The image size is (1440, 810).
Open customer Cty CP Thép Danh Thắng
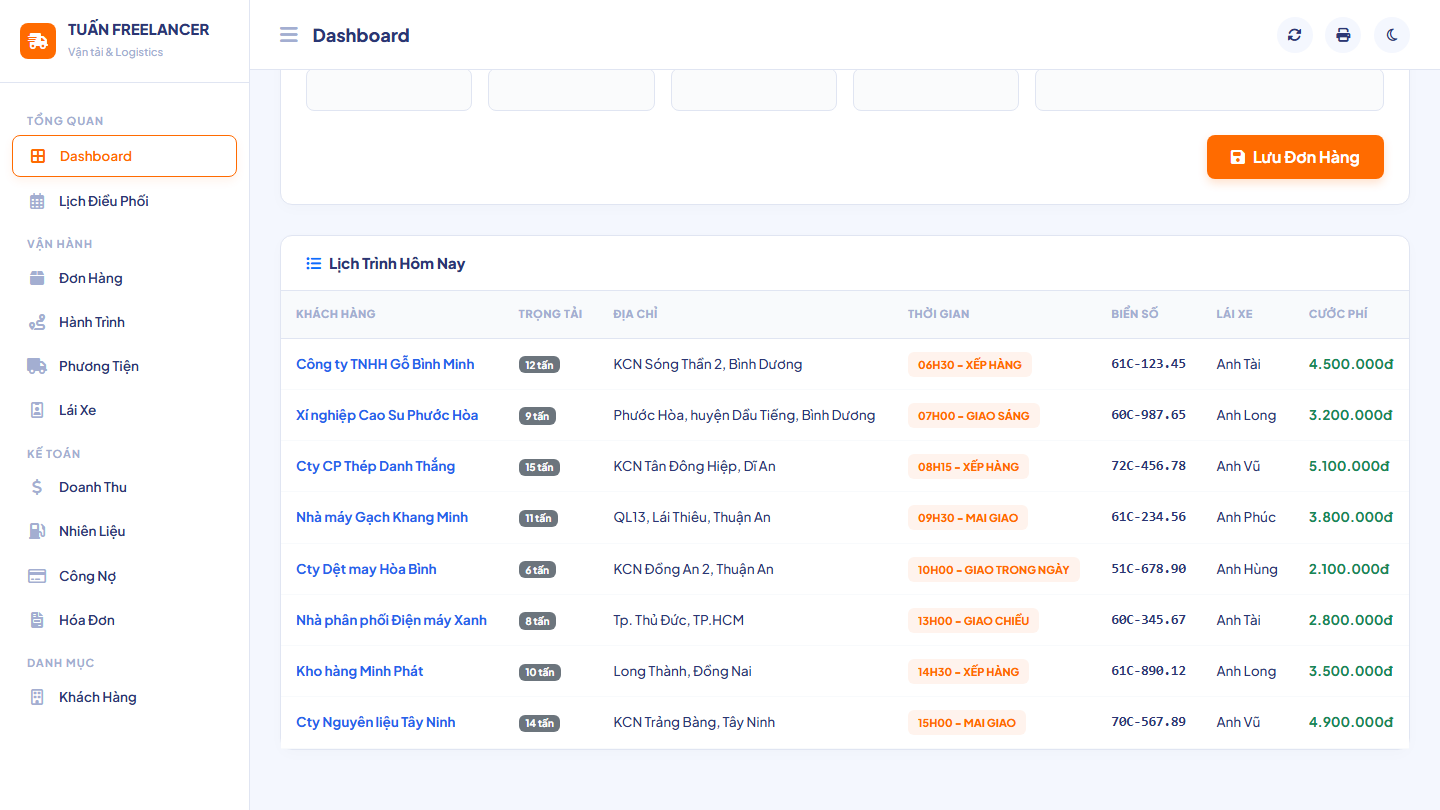[x=375, y=466]
